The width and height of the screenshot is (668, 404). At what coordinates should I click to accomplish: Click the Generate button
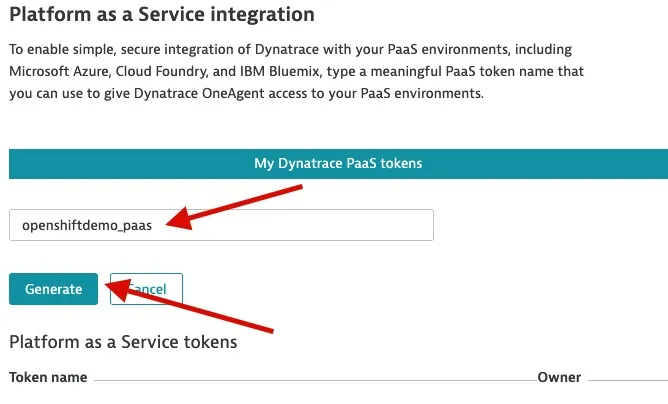pos(53,289)
